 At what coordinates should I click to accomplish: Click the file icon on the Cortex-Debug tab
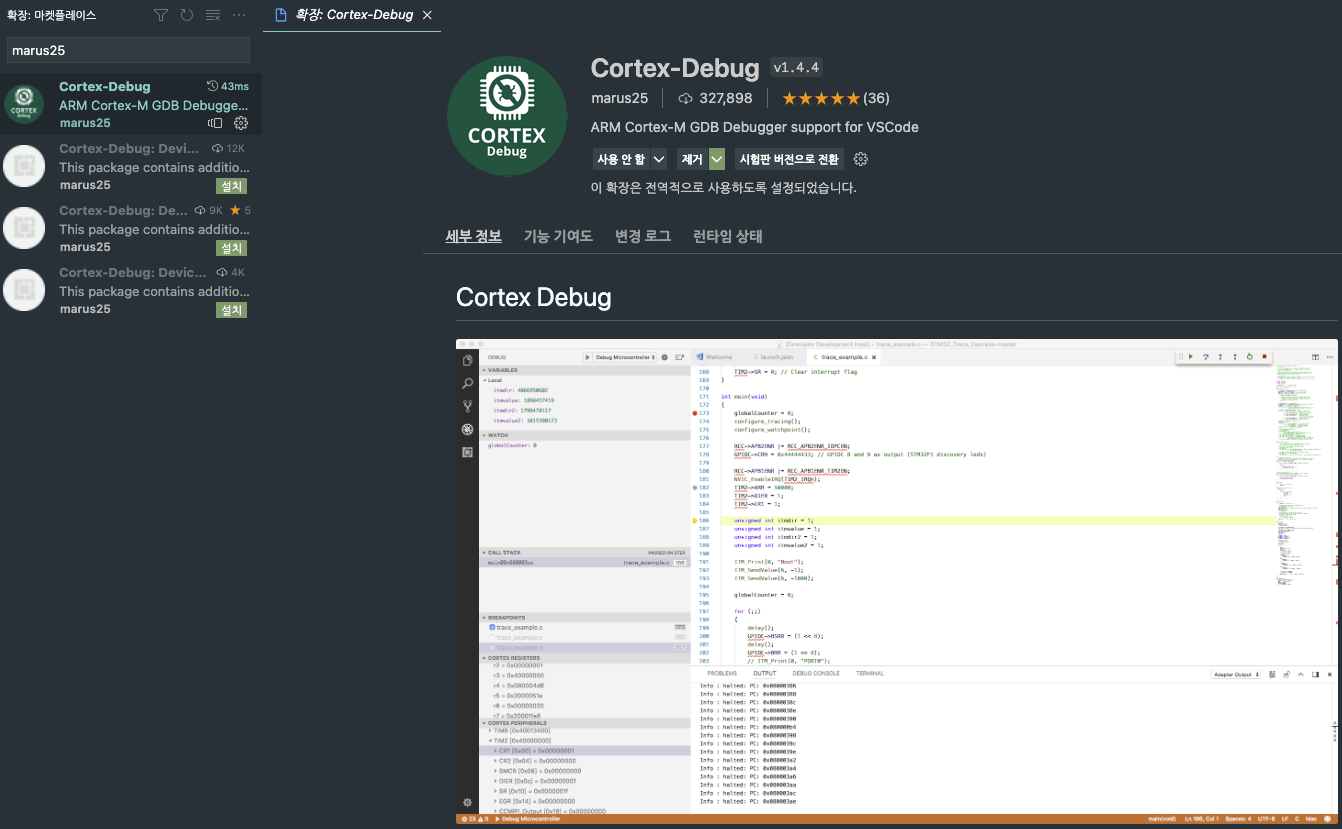(x=280, y=15)
